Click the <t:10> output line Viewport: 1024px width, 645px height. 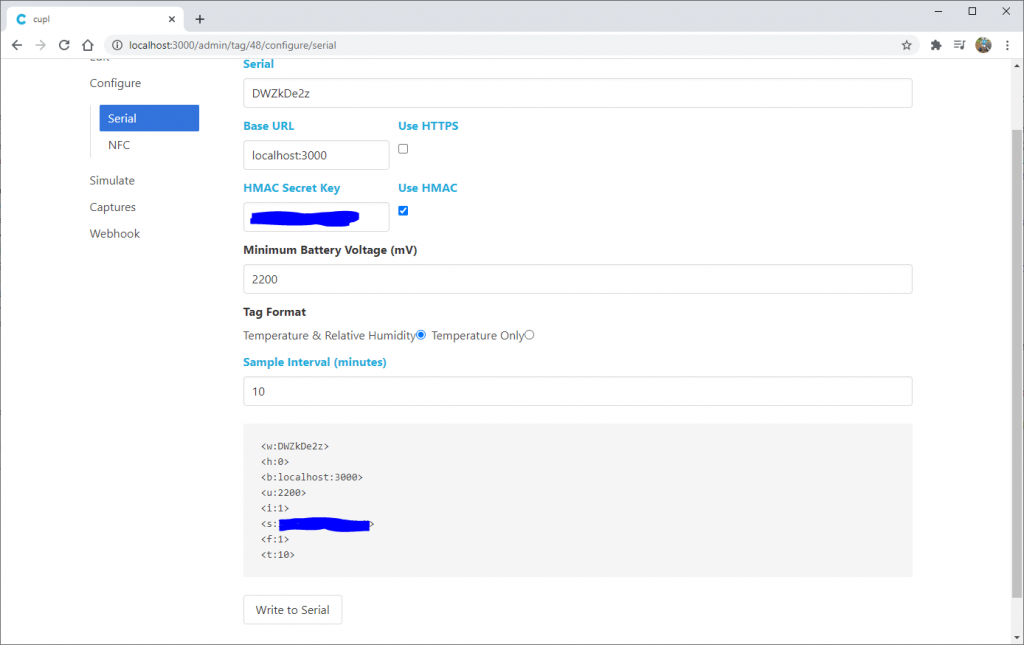tap(278, 555)
